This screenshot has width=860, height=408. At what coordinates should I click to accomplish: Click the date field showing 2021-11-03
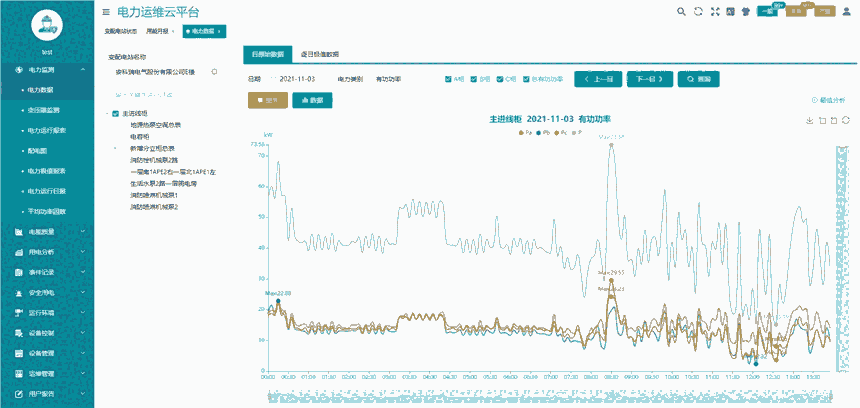point(298,78)
